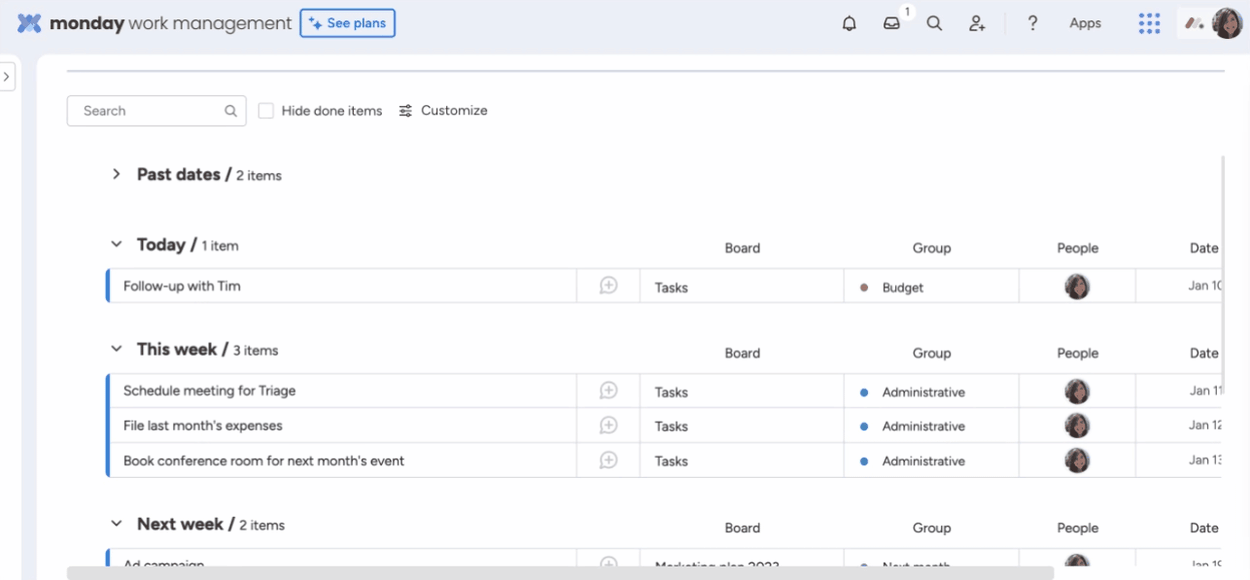1250x580 pixels.
Task: Tick the Hide done items checkbox
Action: [x=266, y=111]
